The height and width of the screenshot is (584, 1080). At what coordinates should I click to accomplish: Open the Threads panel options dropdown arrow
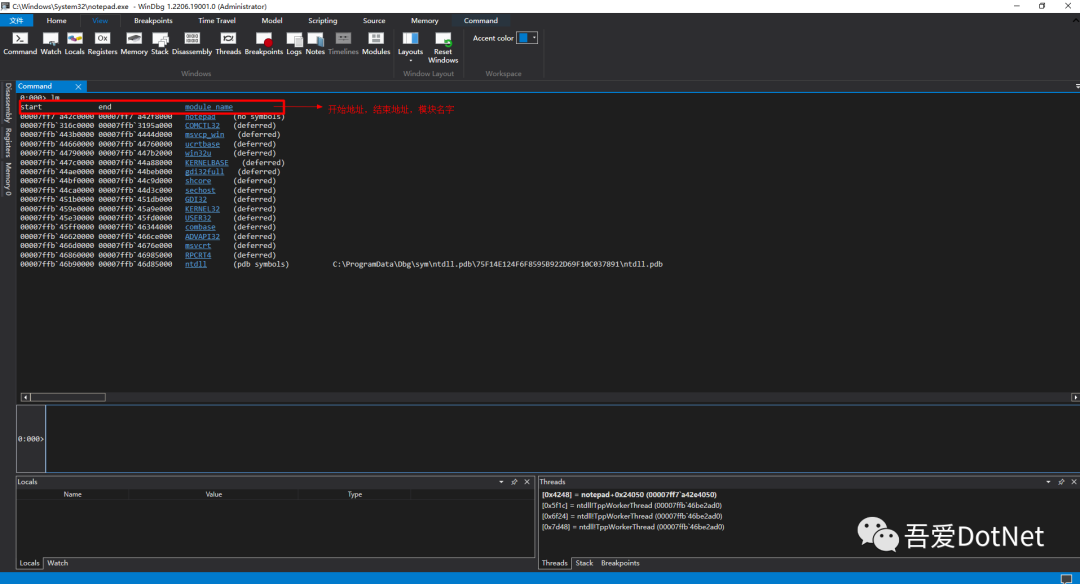tap(1048, 482)
